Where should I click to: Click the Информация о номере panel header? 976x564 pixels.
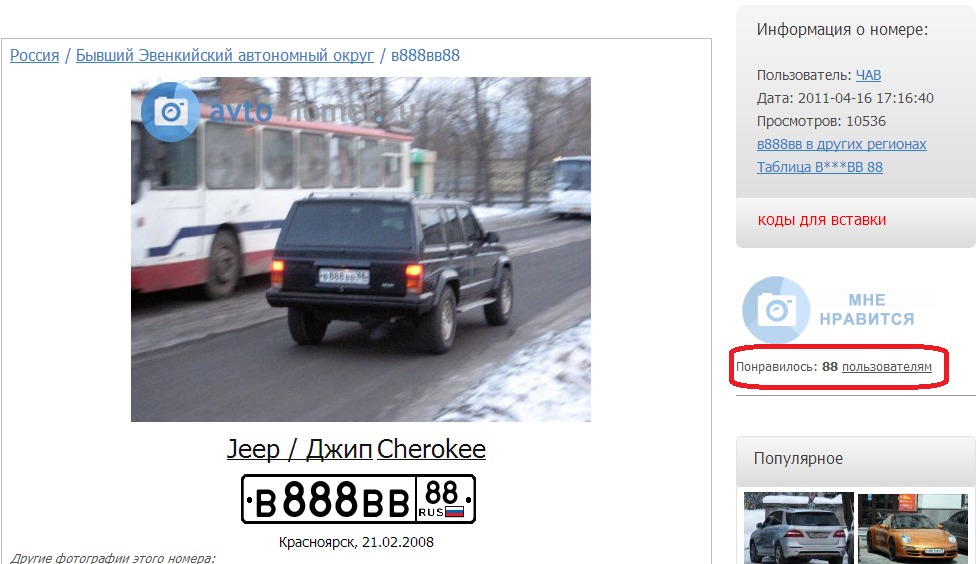coord(842,30)
